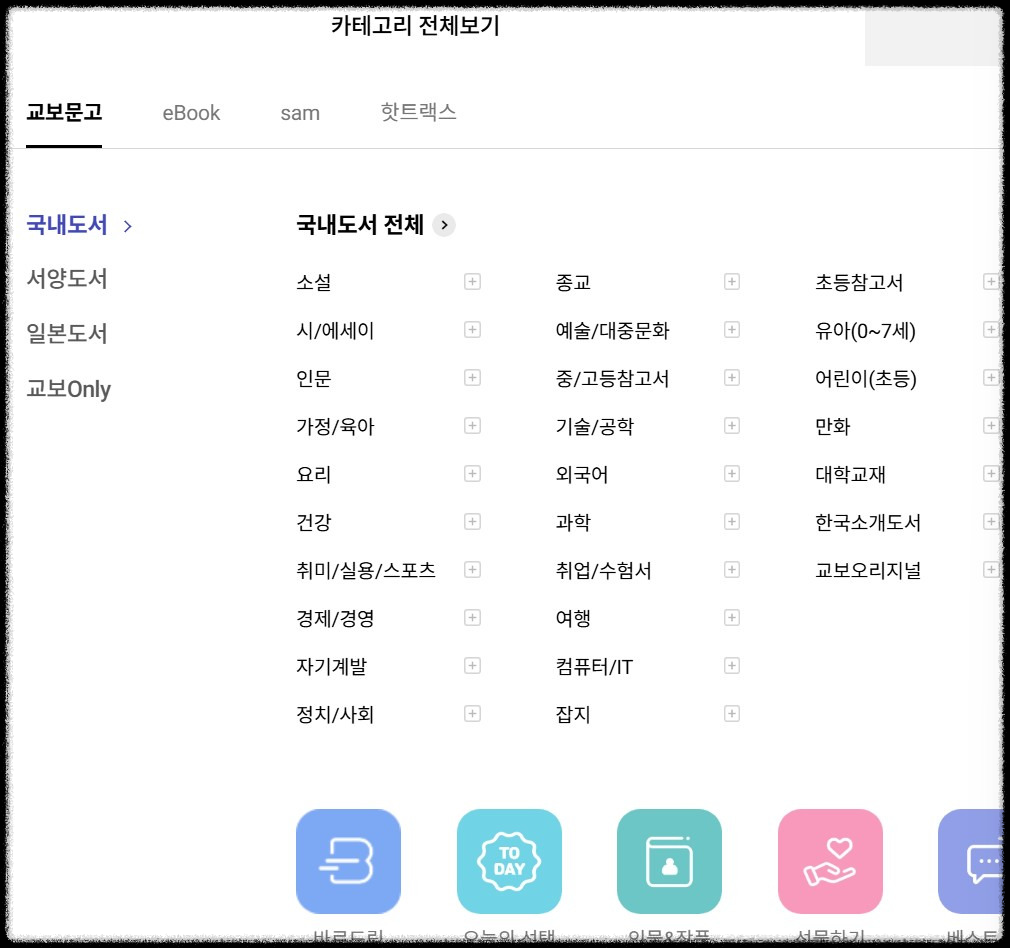The height and width of the screenshot is (948, 1010).
Task: Open the 한국소개도서 category link
Action: pos(868,522)
